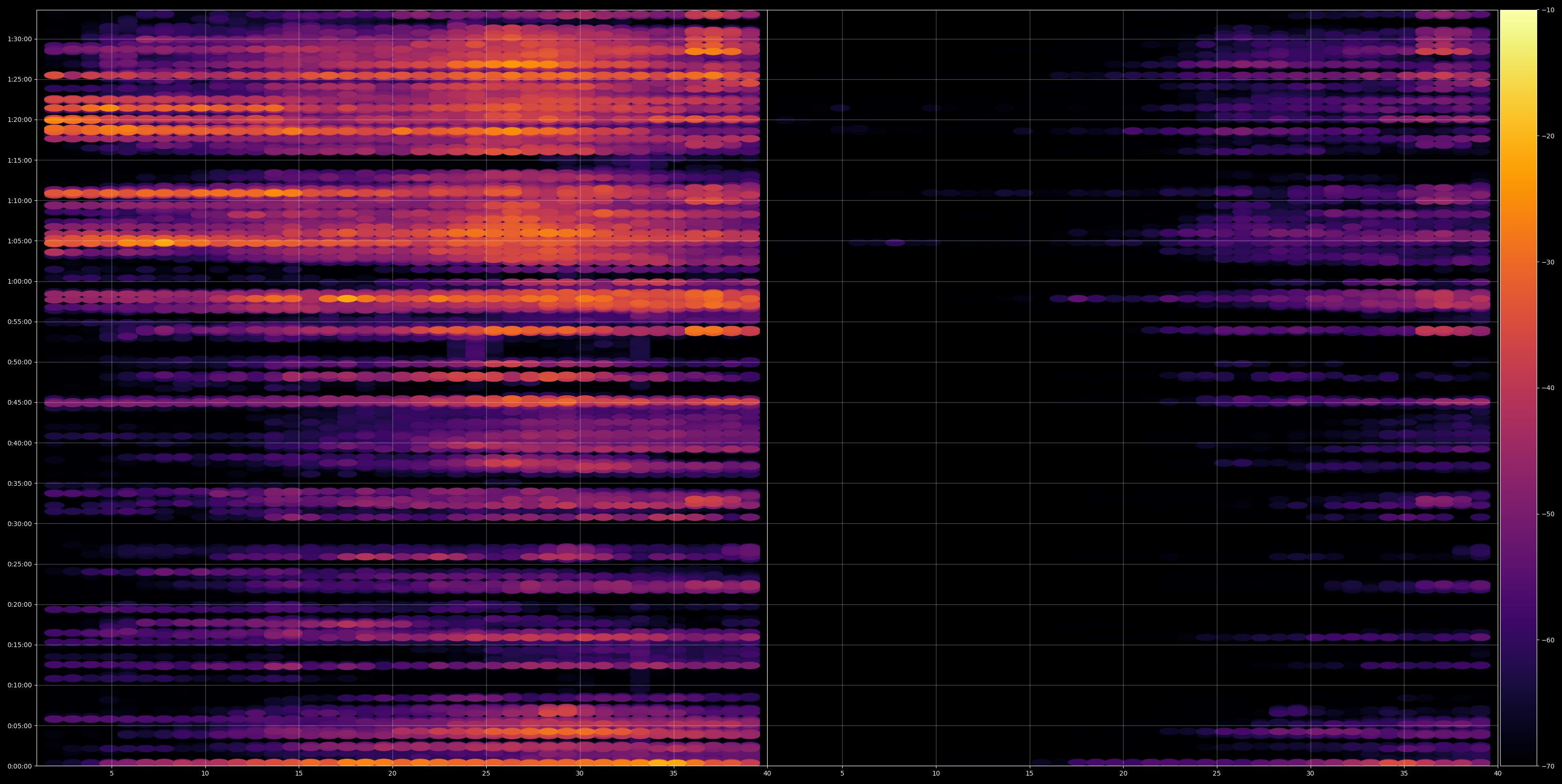
Task: Select x-axis label 15 under right heatmap
Action: point(1030,774)
